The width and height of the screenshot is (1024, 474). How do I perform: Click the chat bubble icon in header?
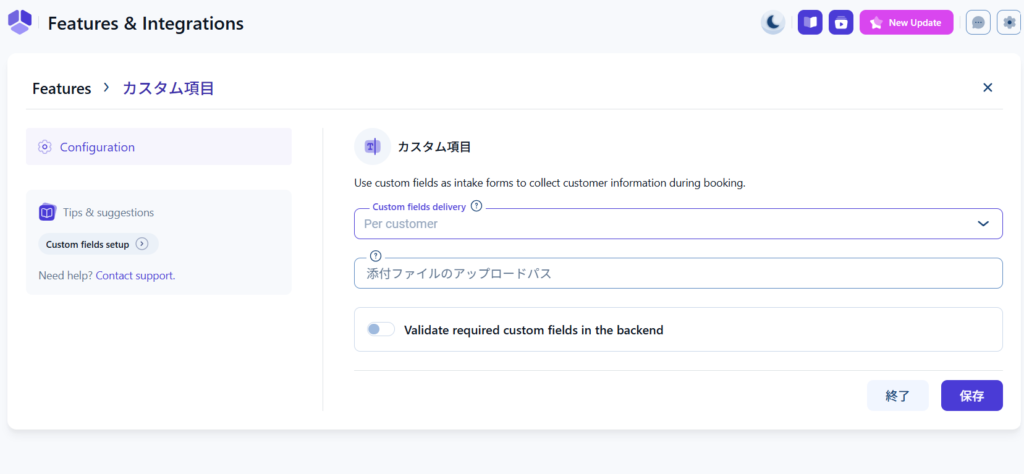tap(978, 22)
